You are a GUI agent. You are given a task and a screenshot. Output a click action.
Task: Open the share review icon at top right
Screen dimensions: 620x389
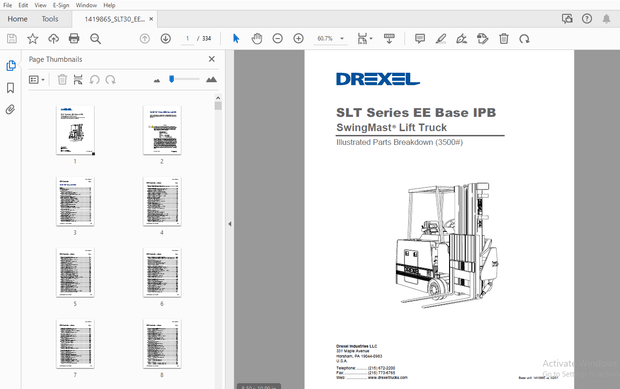(567, 19)
